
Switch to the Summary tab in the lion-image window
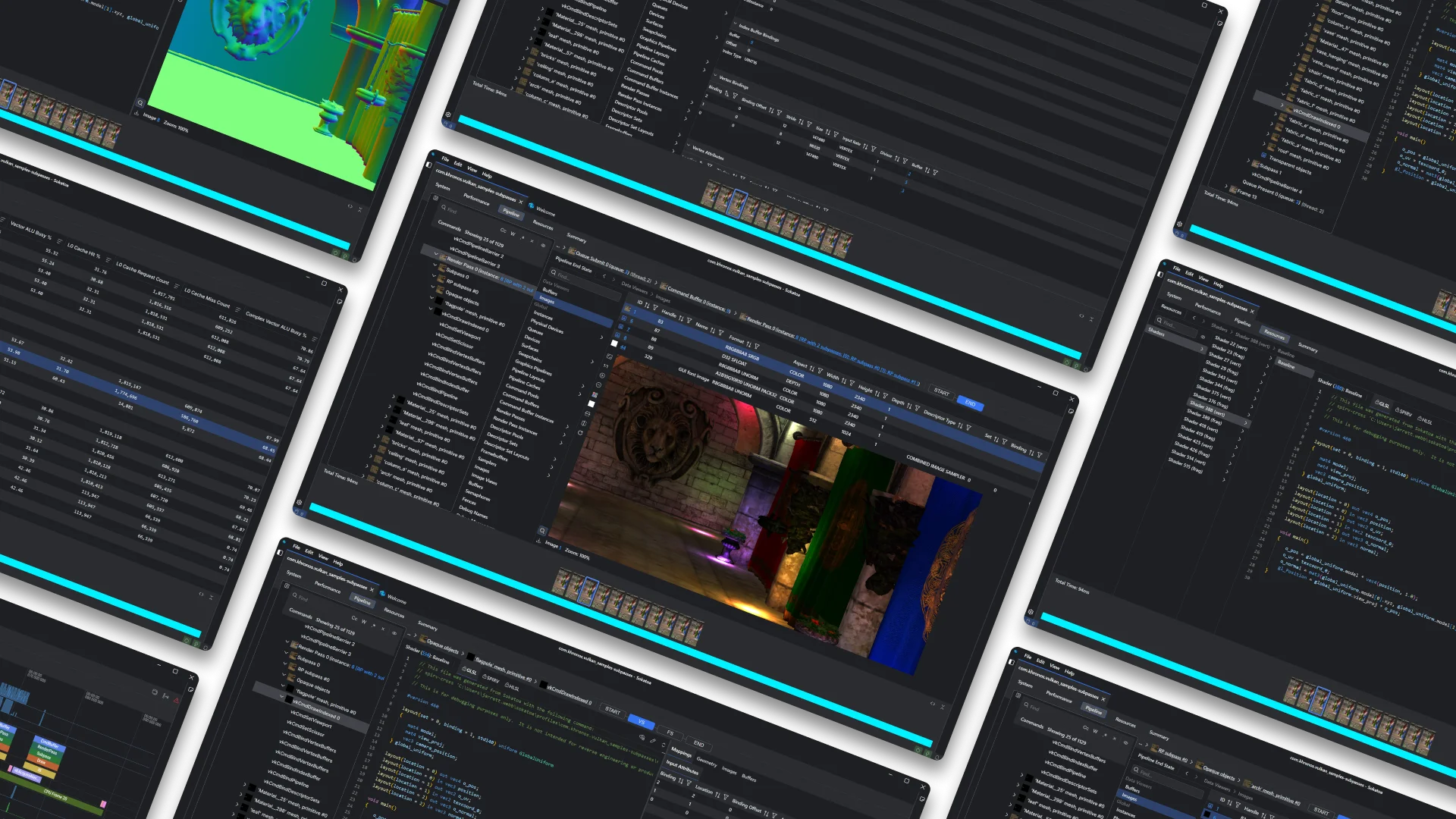(576, 237)
